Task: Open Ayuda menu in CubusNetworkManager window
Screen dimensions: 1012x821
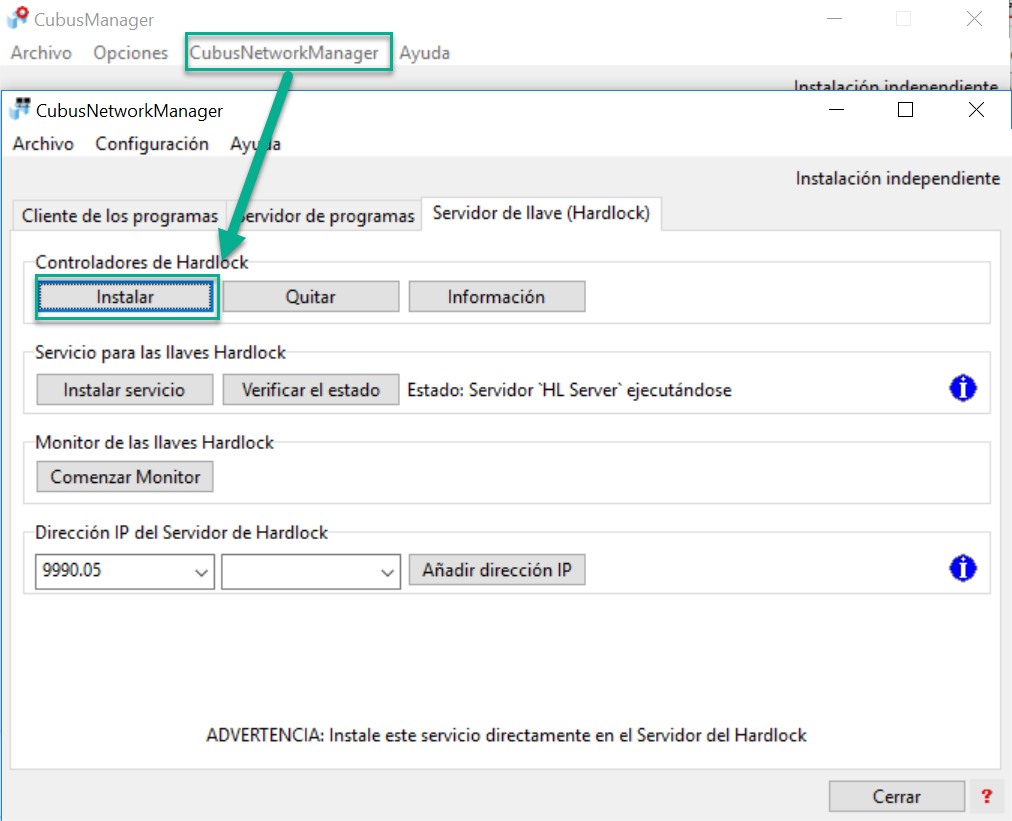Action: 256,144
